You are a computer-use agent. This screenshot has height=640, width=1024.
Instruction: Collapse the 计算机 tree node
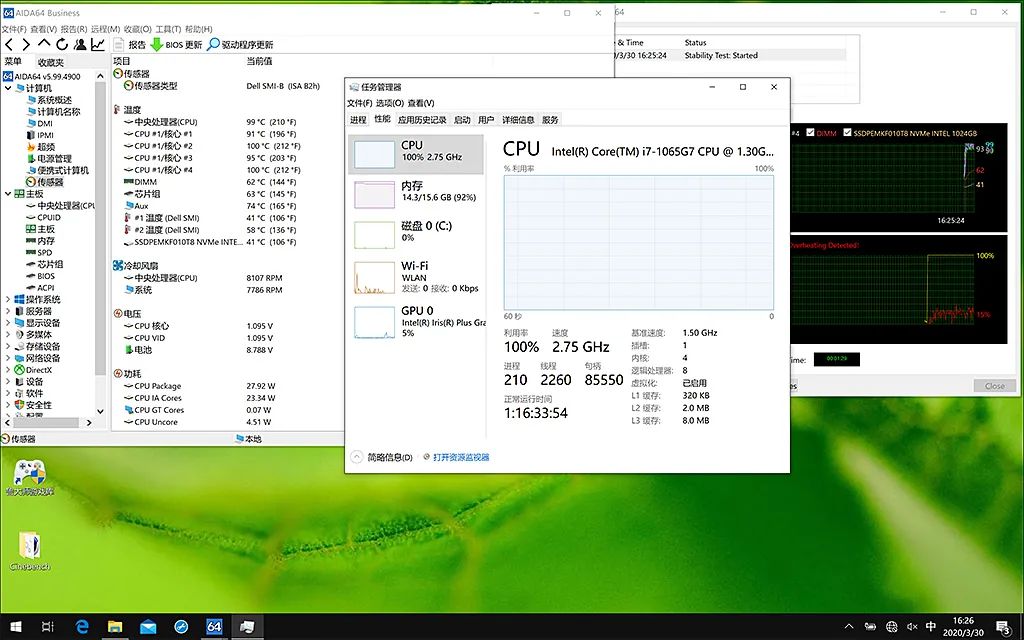click(8, 88)
